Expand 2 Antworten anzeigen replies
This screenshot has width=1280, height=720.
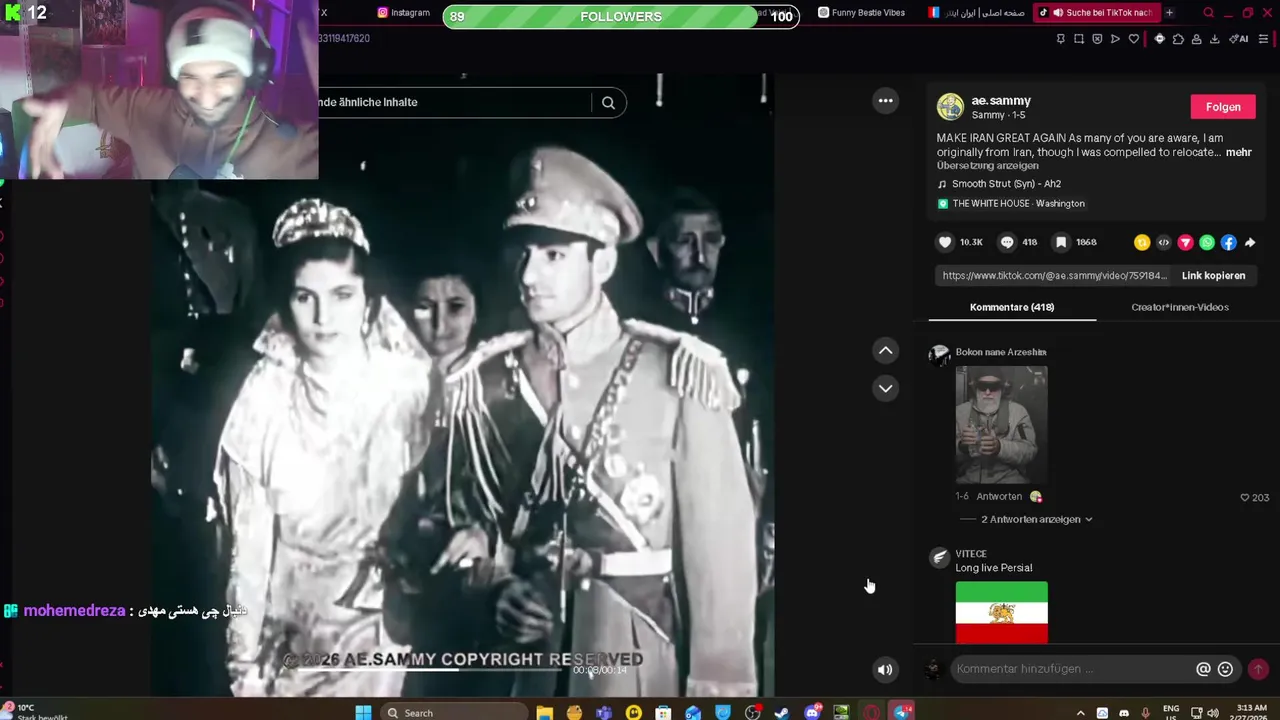1036,519
